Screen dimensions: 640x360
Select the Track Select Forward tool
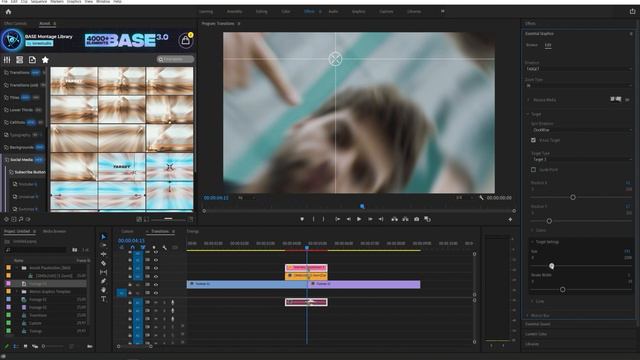(104, 245)
